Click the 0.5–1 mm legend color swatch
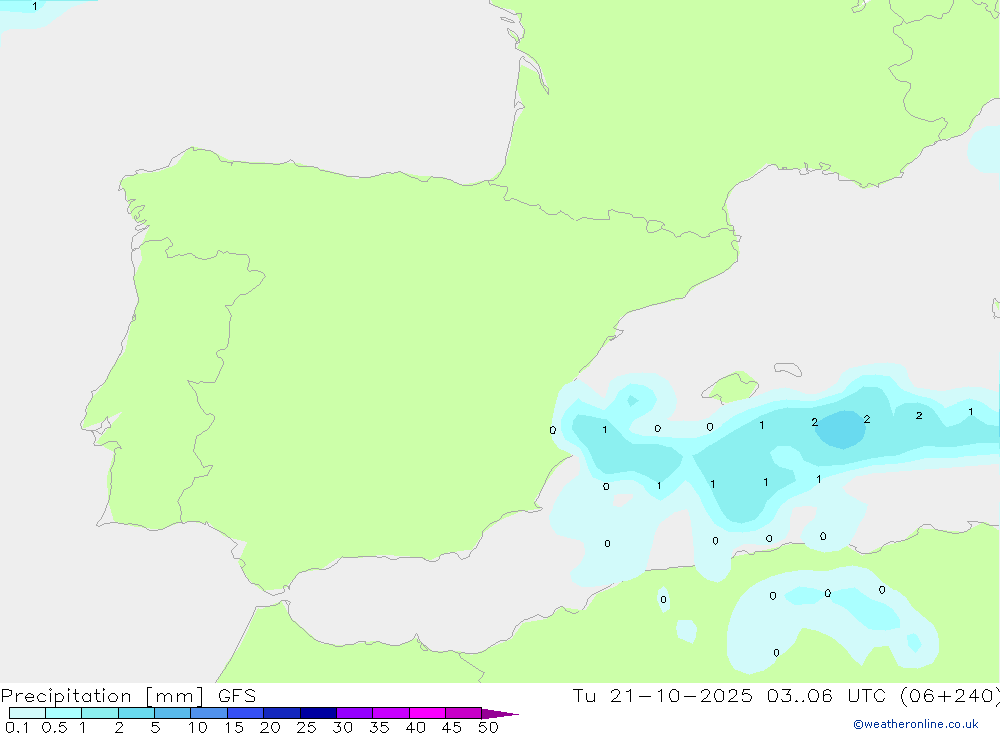The height and width of the screenshot is (733, 1000). (x=64, y=713)
